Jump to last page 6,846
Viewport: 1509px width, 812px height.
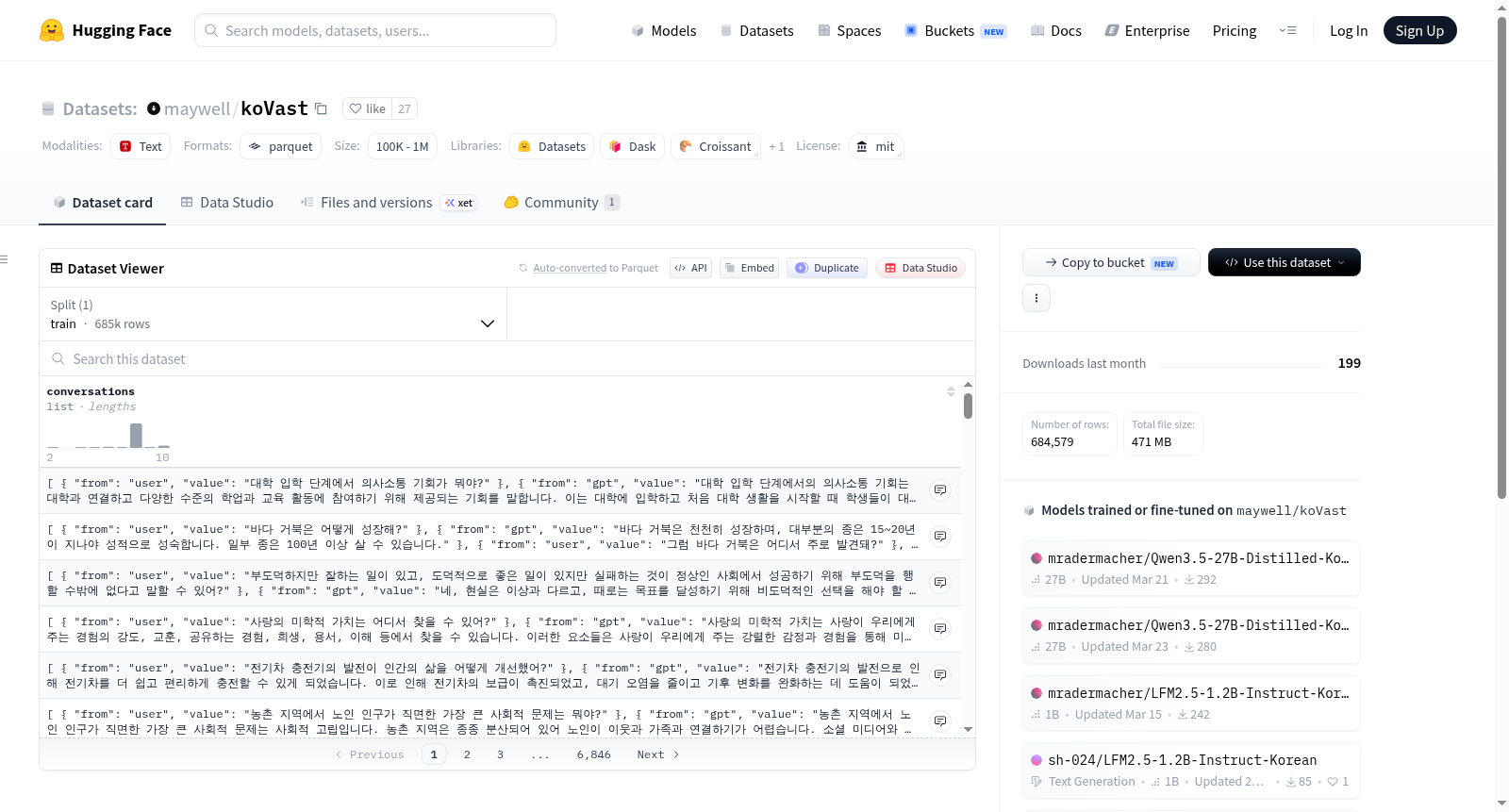click(593, 754)
